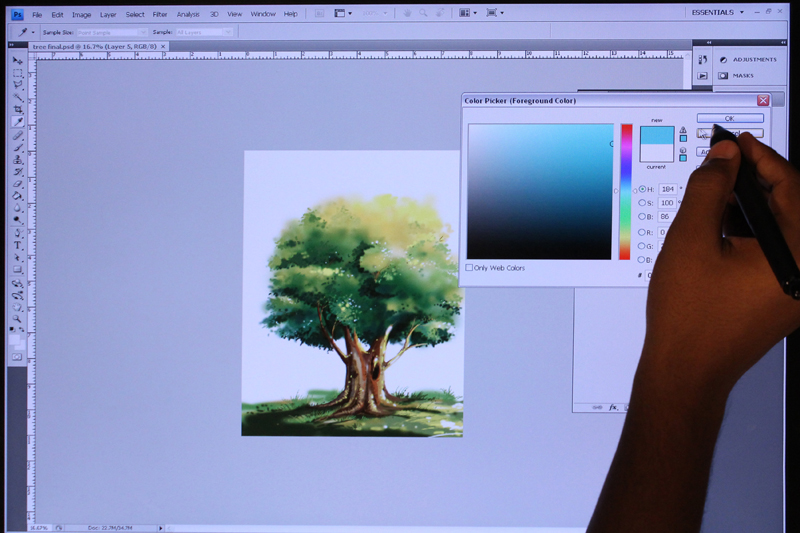
Task: Enable Only Web Colors checkbox
Action: point(469,268)
